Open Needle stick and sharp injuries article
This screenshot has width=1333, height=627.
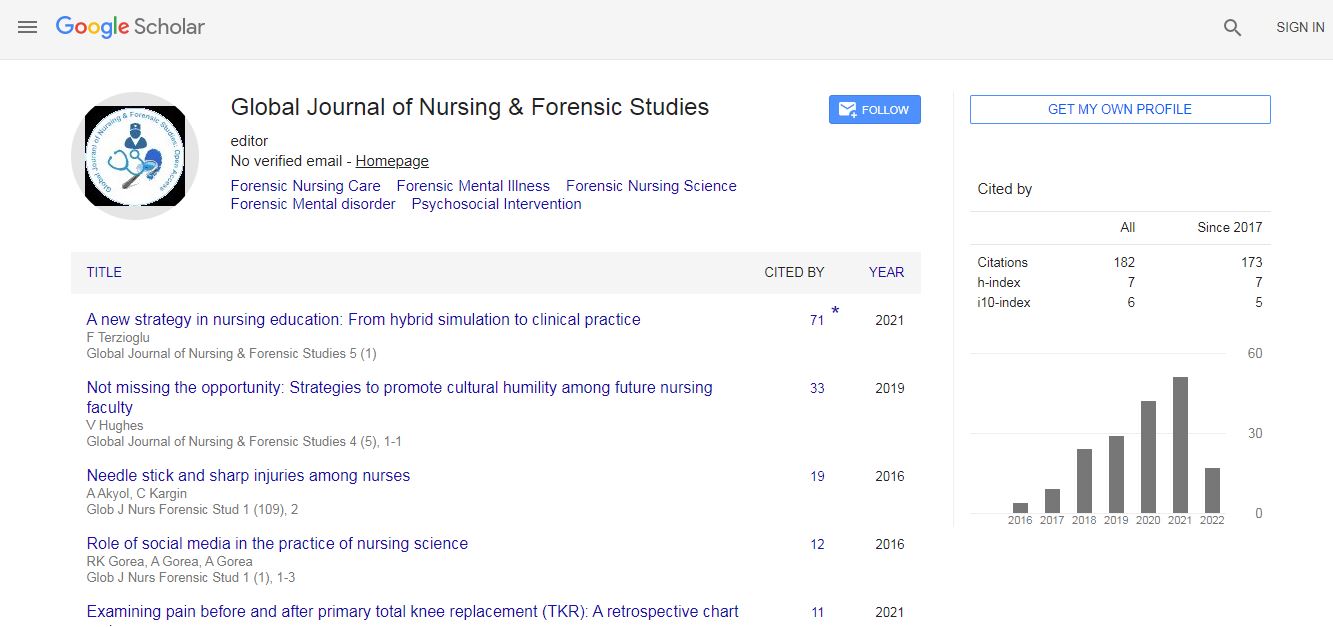pos(248,476)
